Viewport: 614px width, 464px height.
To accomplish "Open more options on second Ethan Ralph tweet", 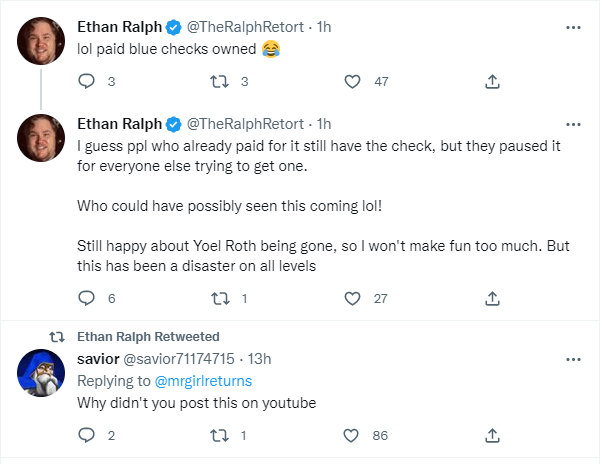I will point(573,124).
